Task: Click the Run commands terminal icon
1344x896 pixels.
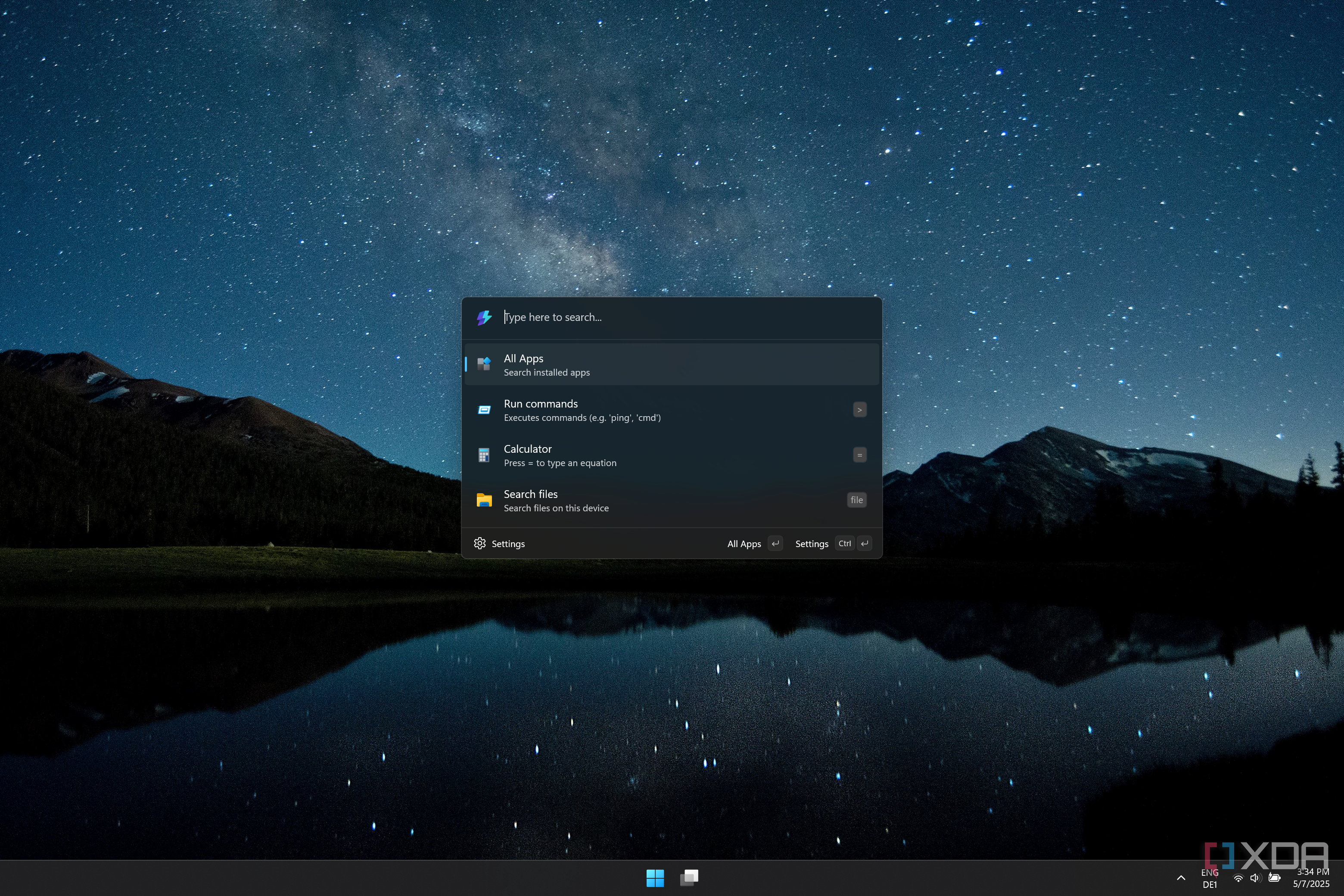Action: (x=484, y=410)
